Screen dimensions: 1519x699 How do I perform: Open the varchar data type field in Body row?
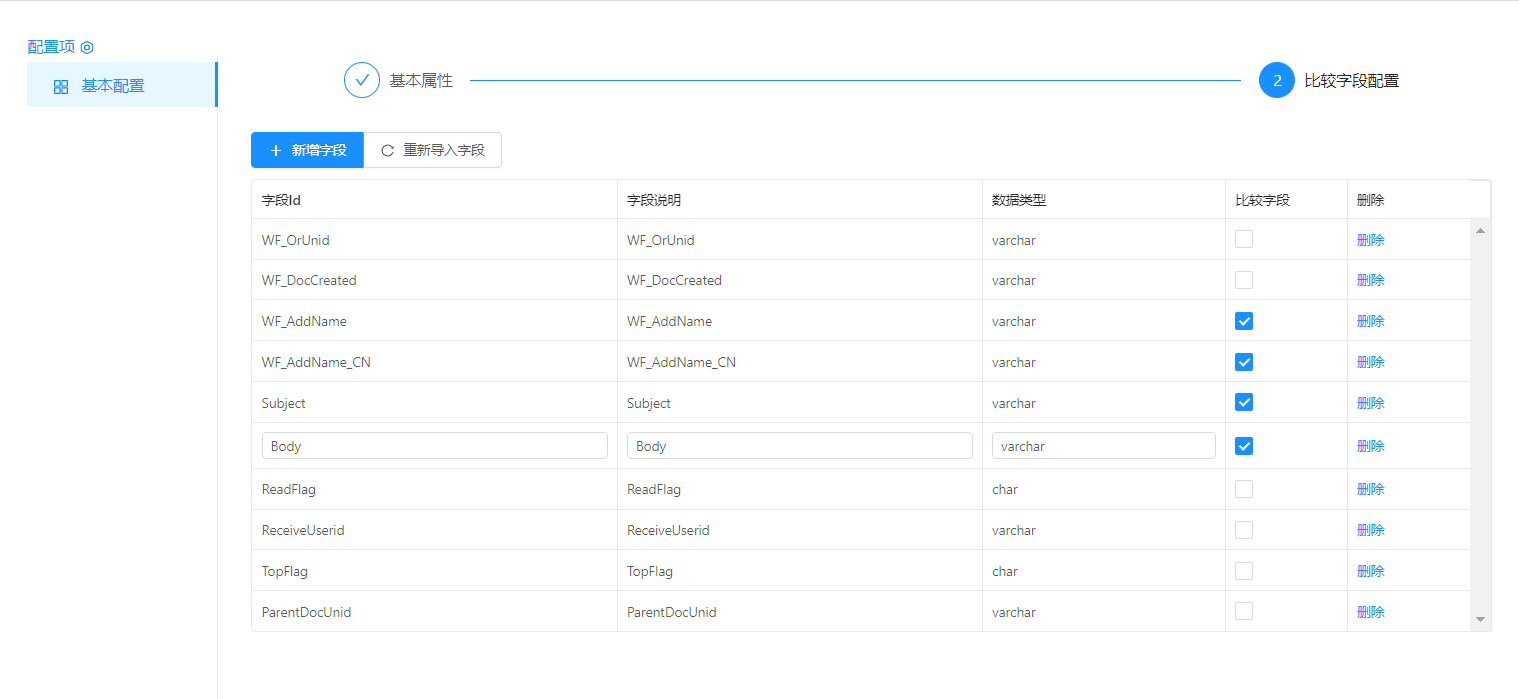tap(1103, 446)
